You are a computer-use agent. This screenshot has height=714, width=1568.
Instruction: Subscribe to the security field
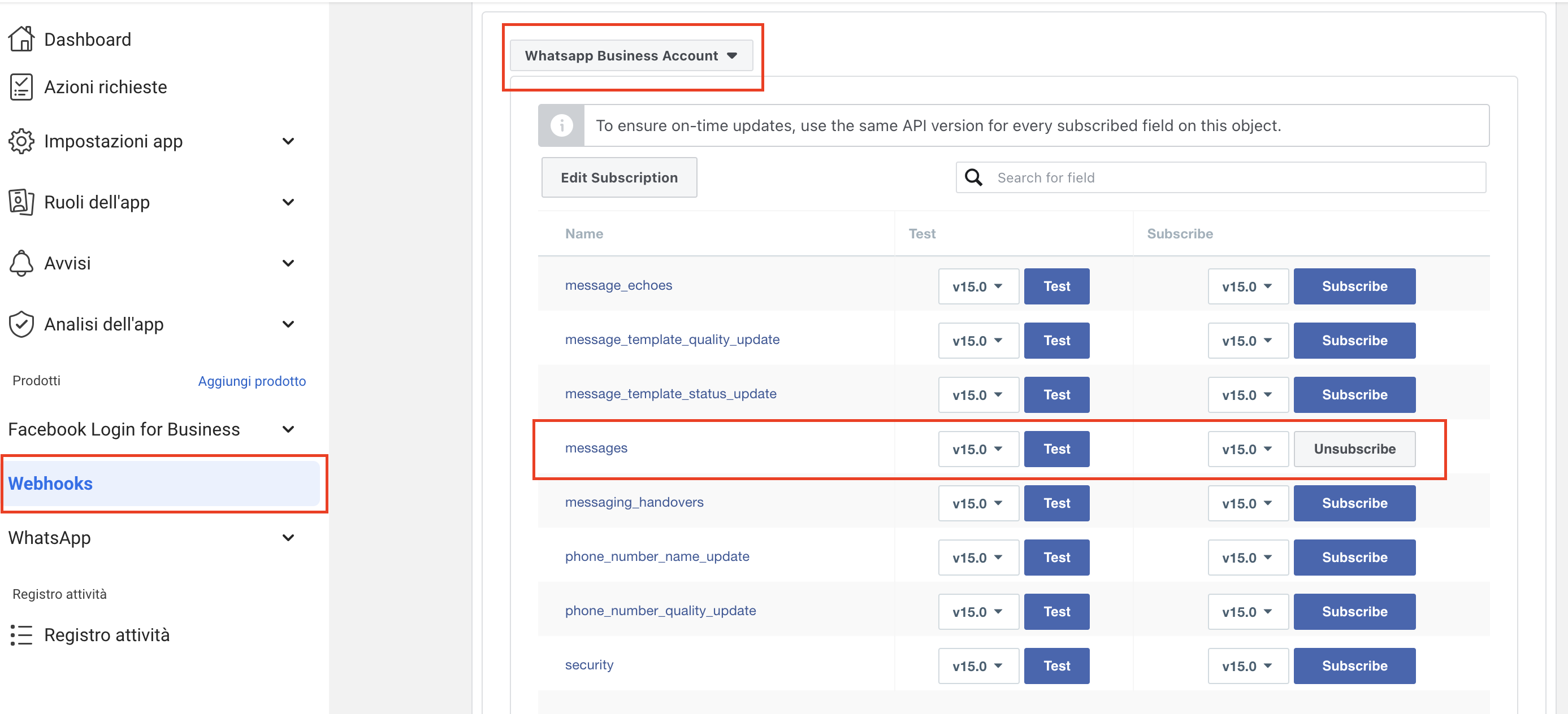(x=1354, y=665)
